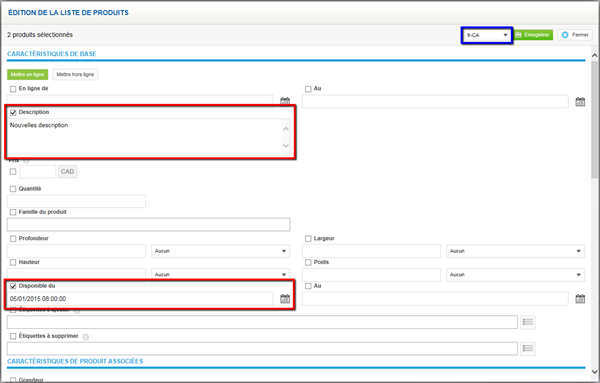Uncheck the Description checkbox

point(13,112)
